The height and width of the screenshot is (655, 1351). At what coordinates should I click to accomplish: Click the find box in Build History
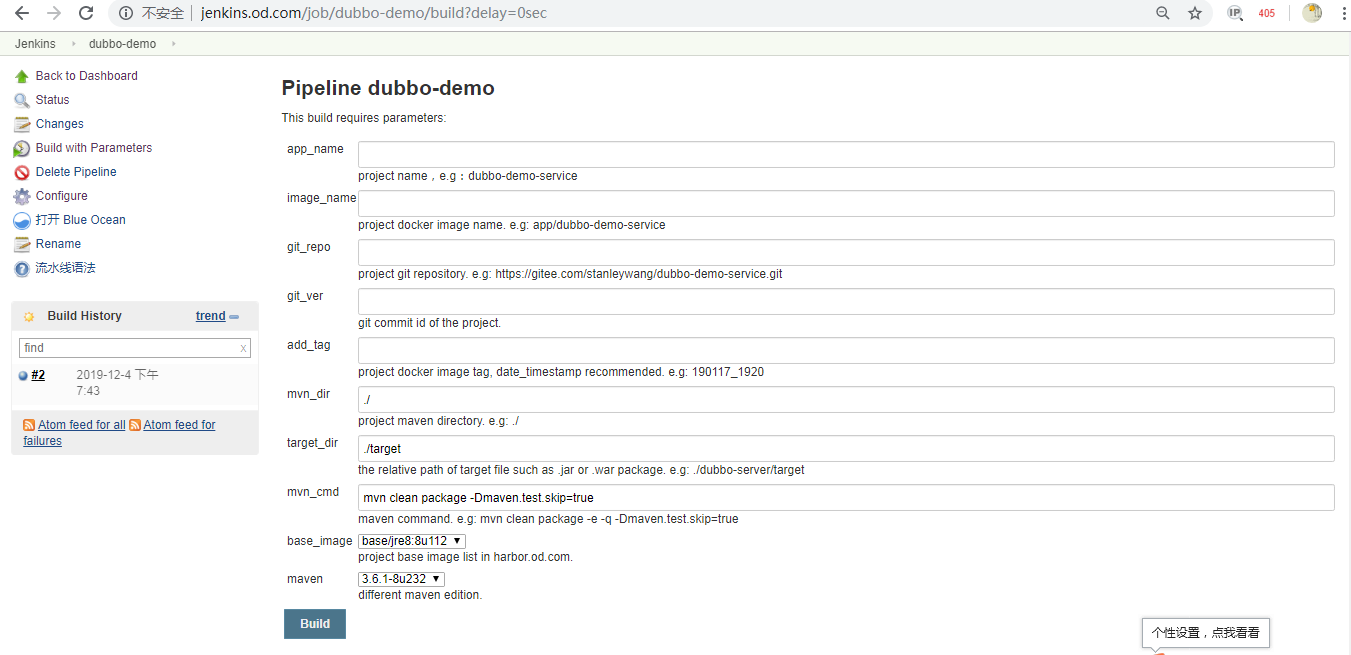[x=135, y=348]
